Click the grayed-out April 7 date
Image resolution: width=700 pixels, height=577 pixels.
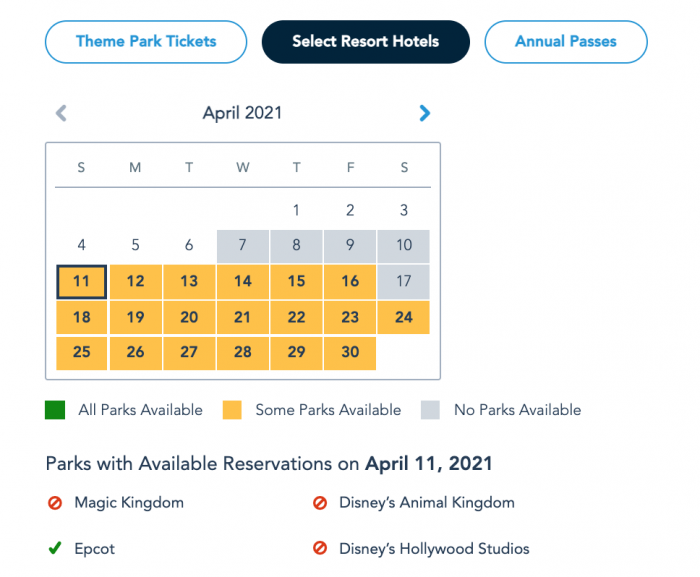point(243,246)
